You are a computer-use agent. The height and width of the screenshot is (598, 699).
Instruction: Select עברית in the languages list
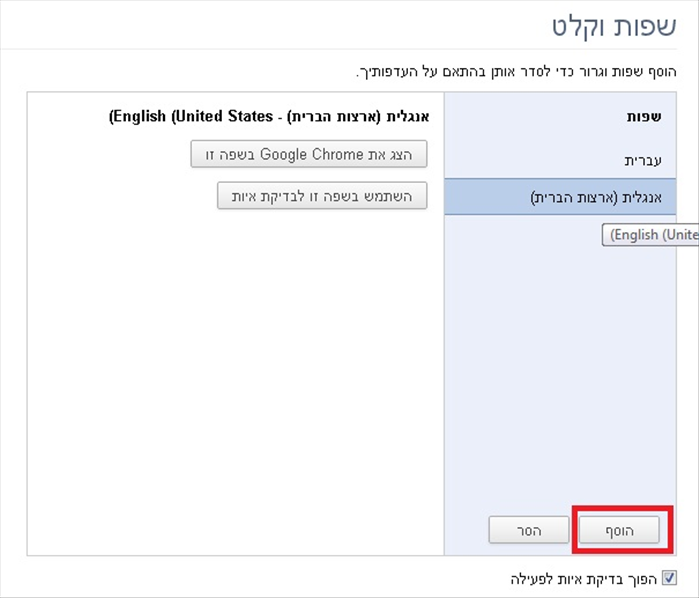coord(560,161)
